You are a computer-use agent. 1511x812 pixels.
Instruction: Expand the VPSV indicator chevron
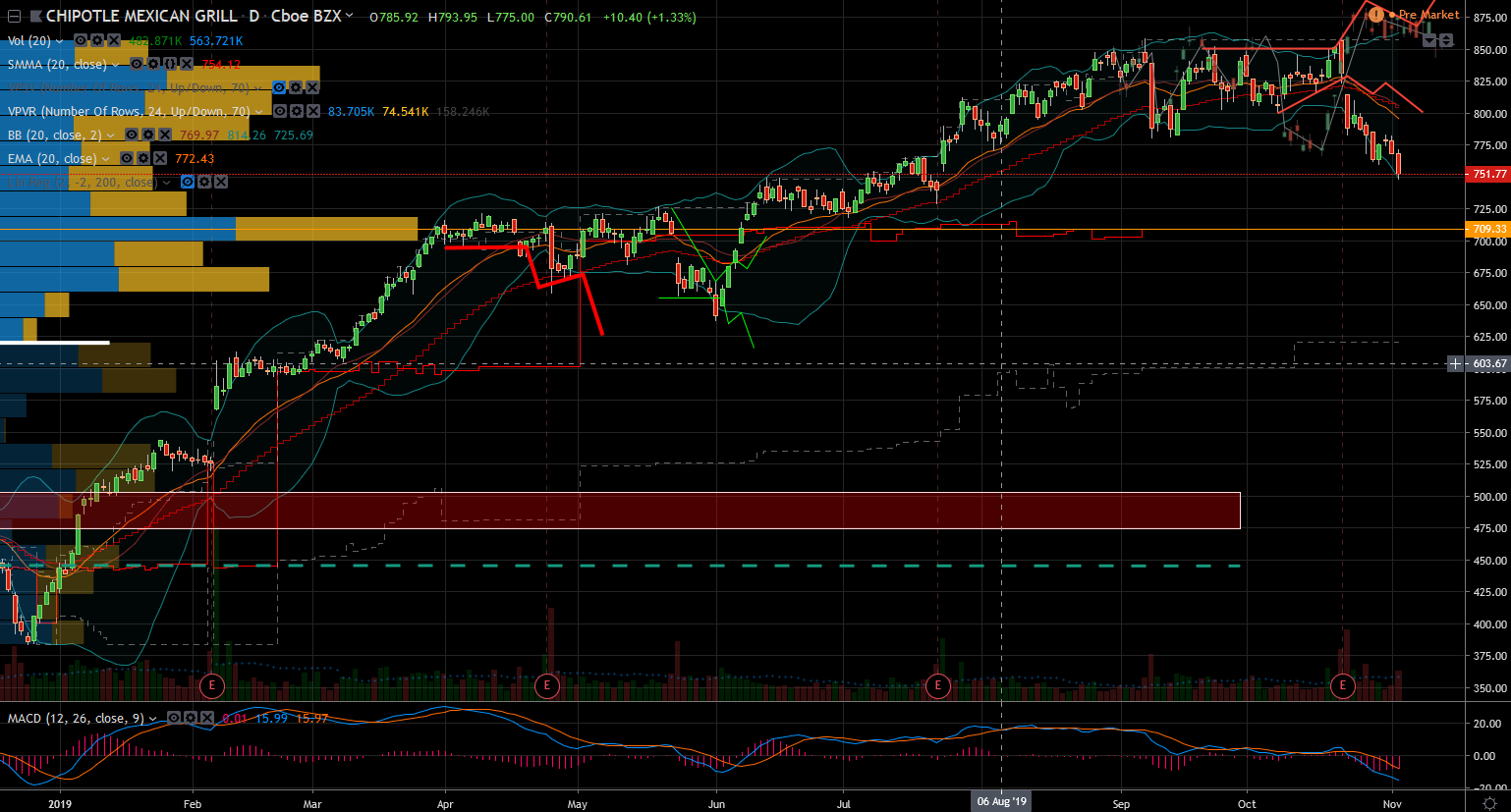pos(259,88)
